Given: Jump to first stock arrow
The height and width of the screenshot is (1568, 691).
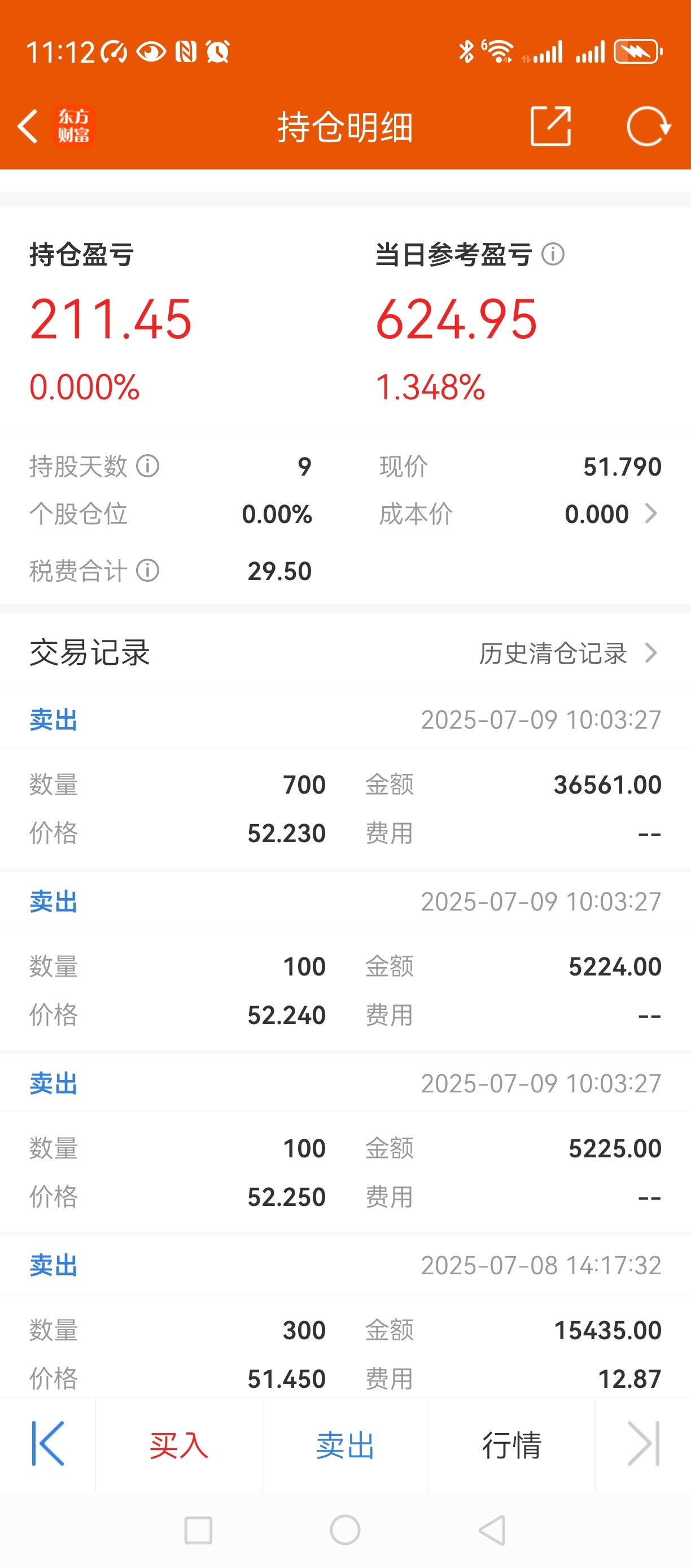Looking at the screenshot, I should click(x=47, y=1444).
